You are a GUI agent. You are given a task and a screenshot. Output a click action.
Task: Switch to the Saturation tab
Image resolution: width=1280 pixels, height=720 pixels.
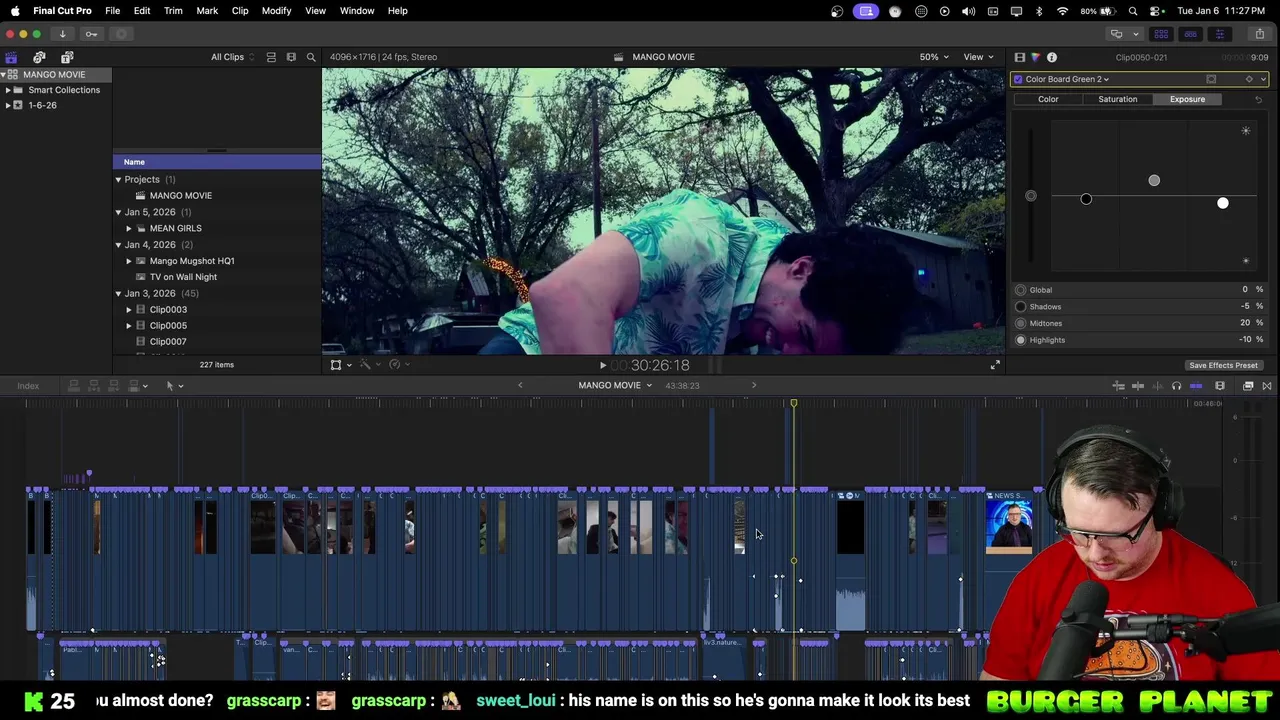[1117, 99]
